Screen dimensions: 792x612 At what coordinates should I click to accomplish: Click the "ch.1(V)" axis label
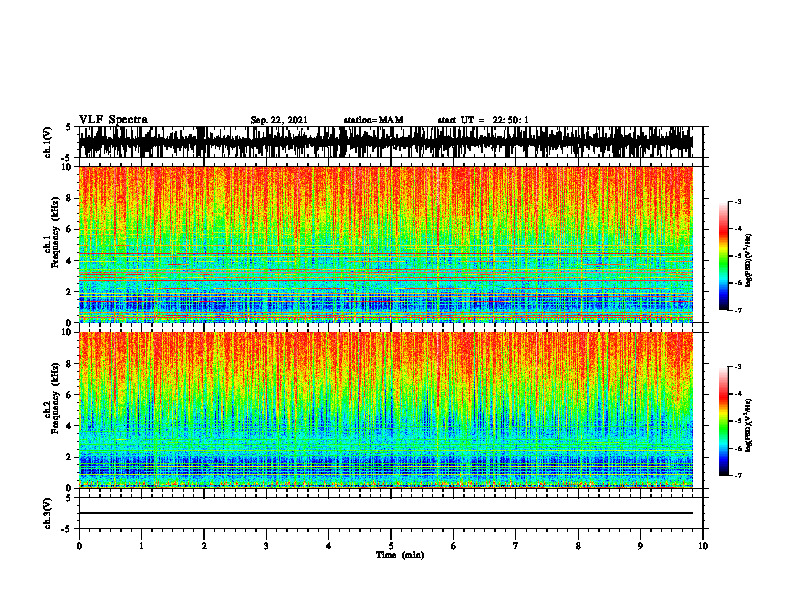(x=48, y=142)
